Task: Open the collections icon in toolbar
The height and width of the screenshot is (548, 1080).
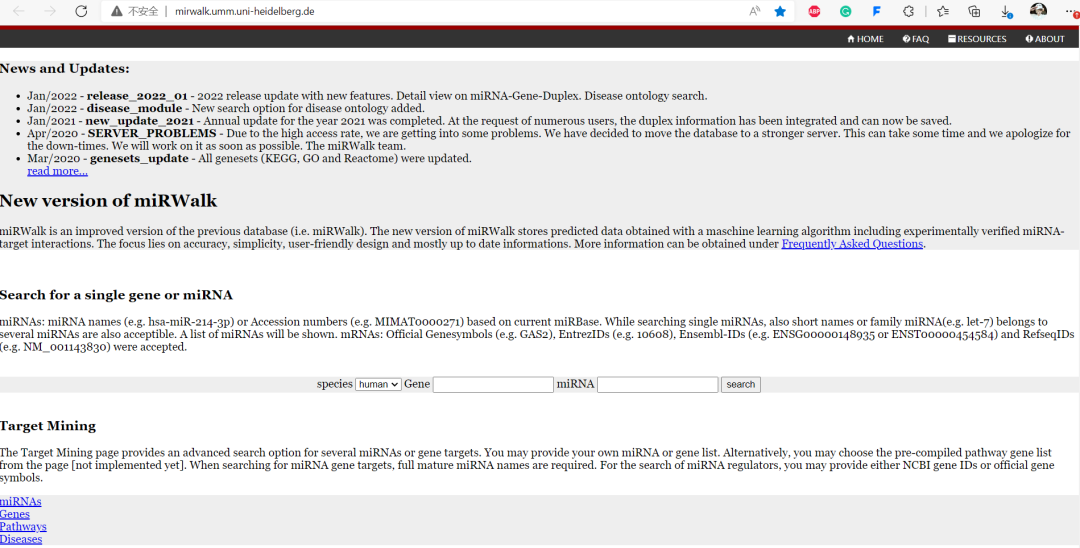Action: point(974,11)
